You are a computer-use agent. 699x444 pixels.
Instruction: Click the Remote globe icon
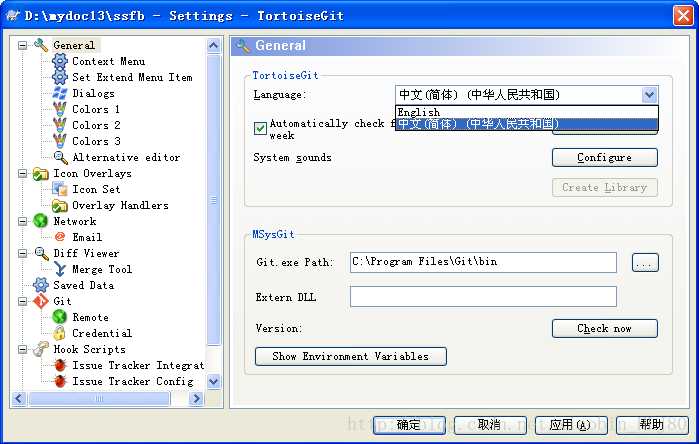tap(60, 317)
